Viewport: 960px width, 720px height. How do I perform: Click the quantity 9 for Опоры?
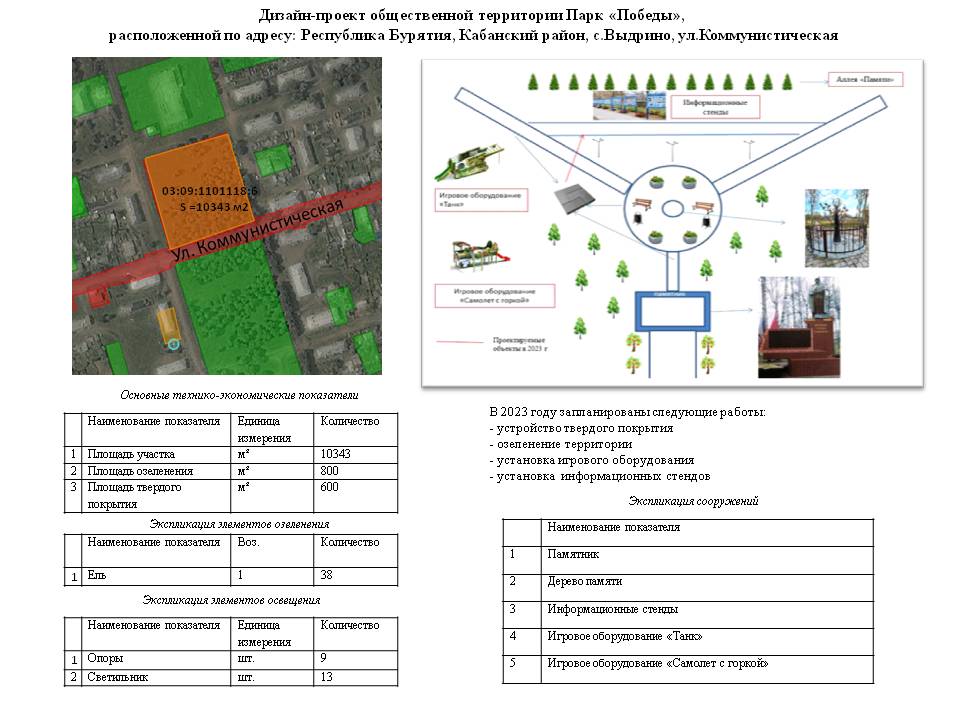323,658
